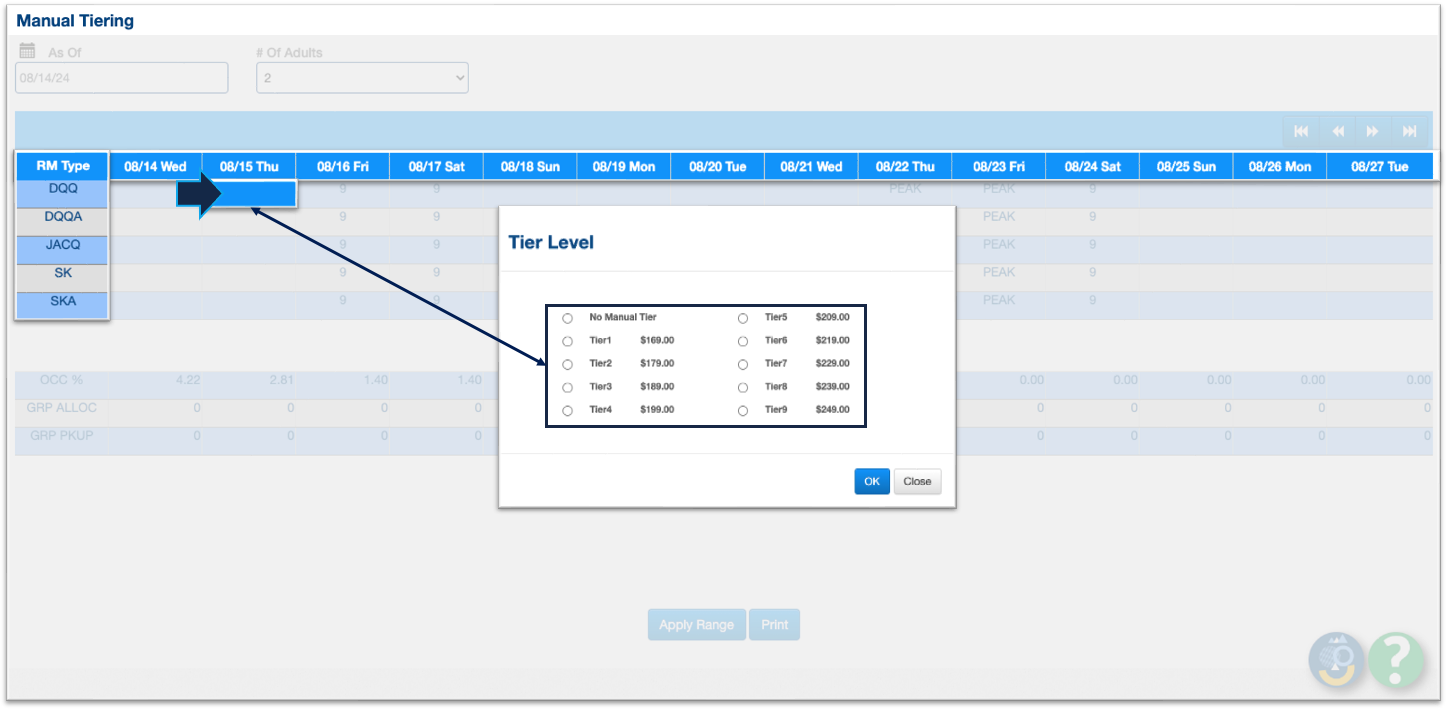Go back one date range
Screen dimensions: 1448x709
pyautogui.click(x=1337, y=131)
